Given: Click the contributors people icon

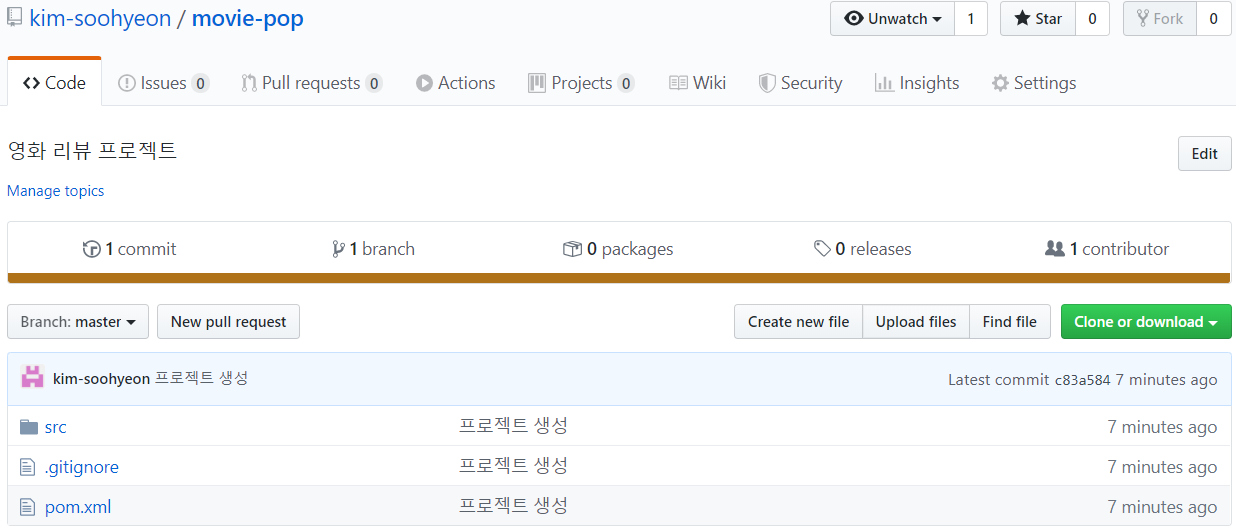Looking at the screenshot, I should pos(1054,249).
